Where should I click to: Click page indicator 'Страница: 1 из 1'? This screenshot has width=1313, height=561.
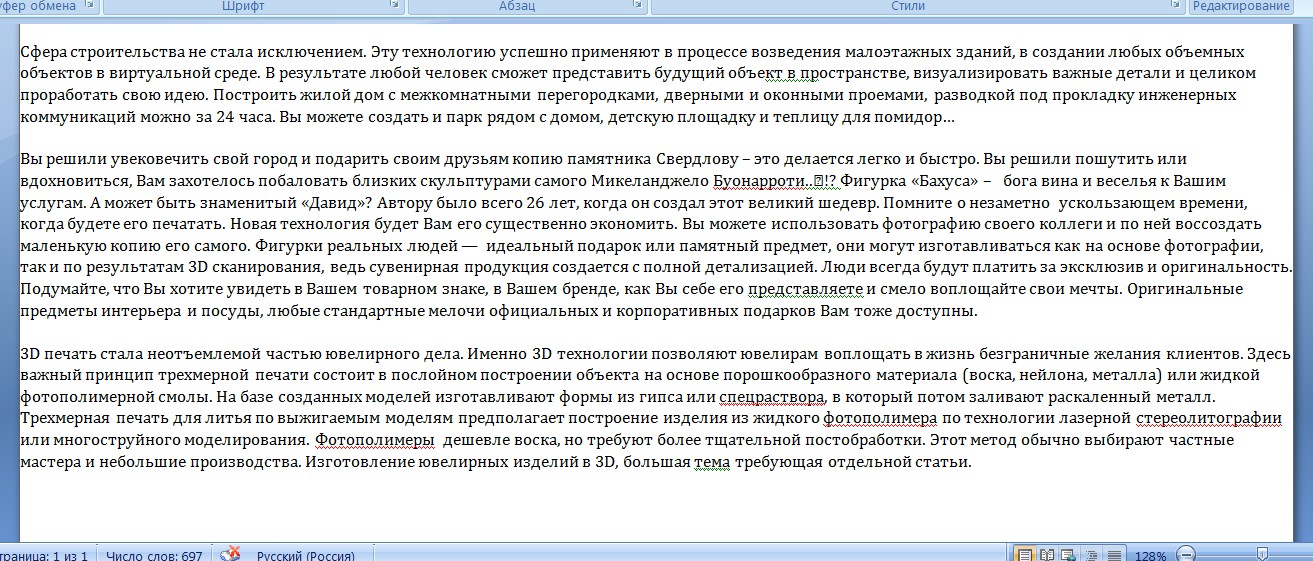click(44, 555)
